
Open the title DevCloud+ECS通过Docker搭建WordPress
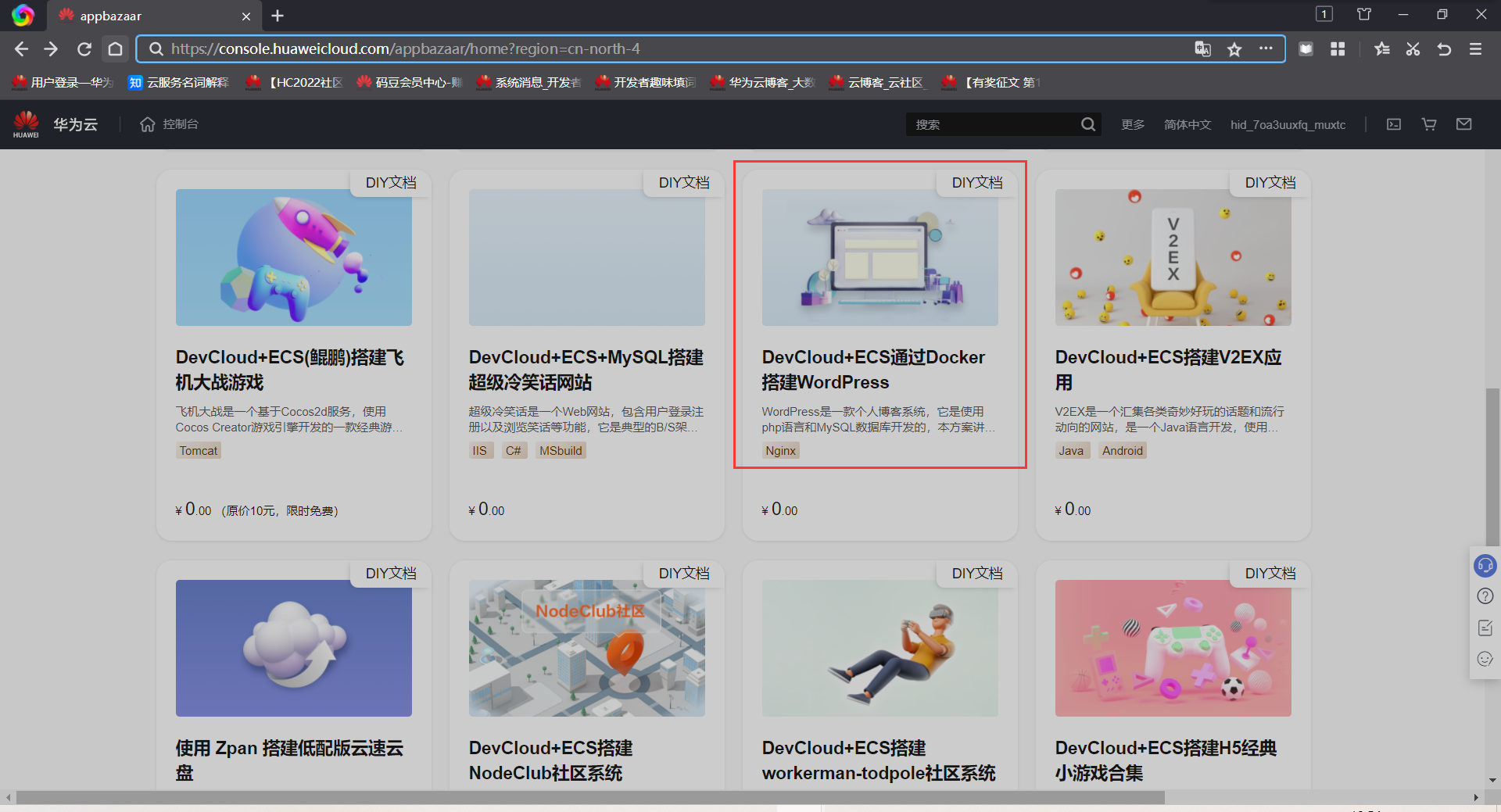pos(873,370)
